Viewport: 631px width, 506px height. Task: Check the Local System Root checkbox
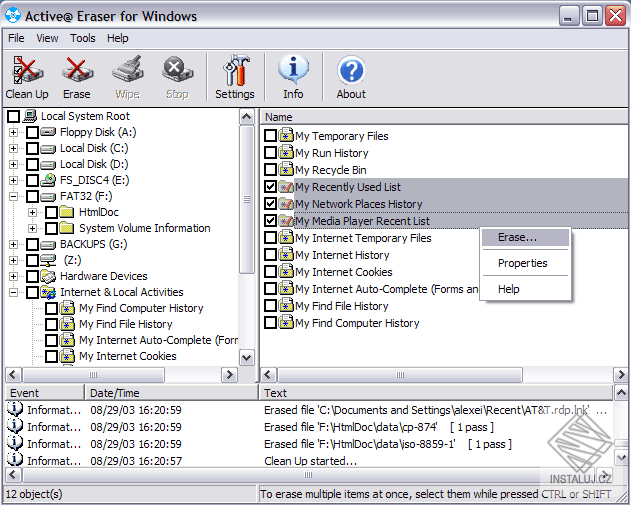click(x=13, y=116)
